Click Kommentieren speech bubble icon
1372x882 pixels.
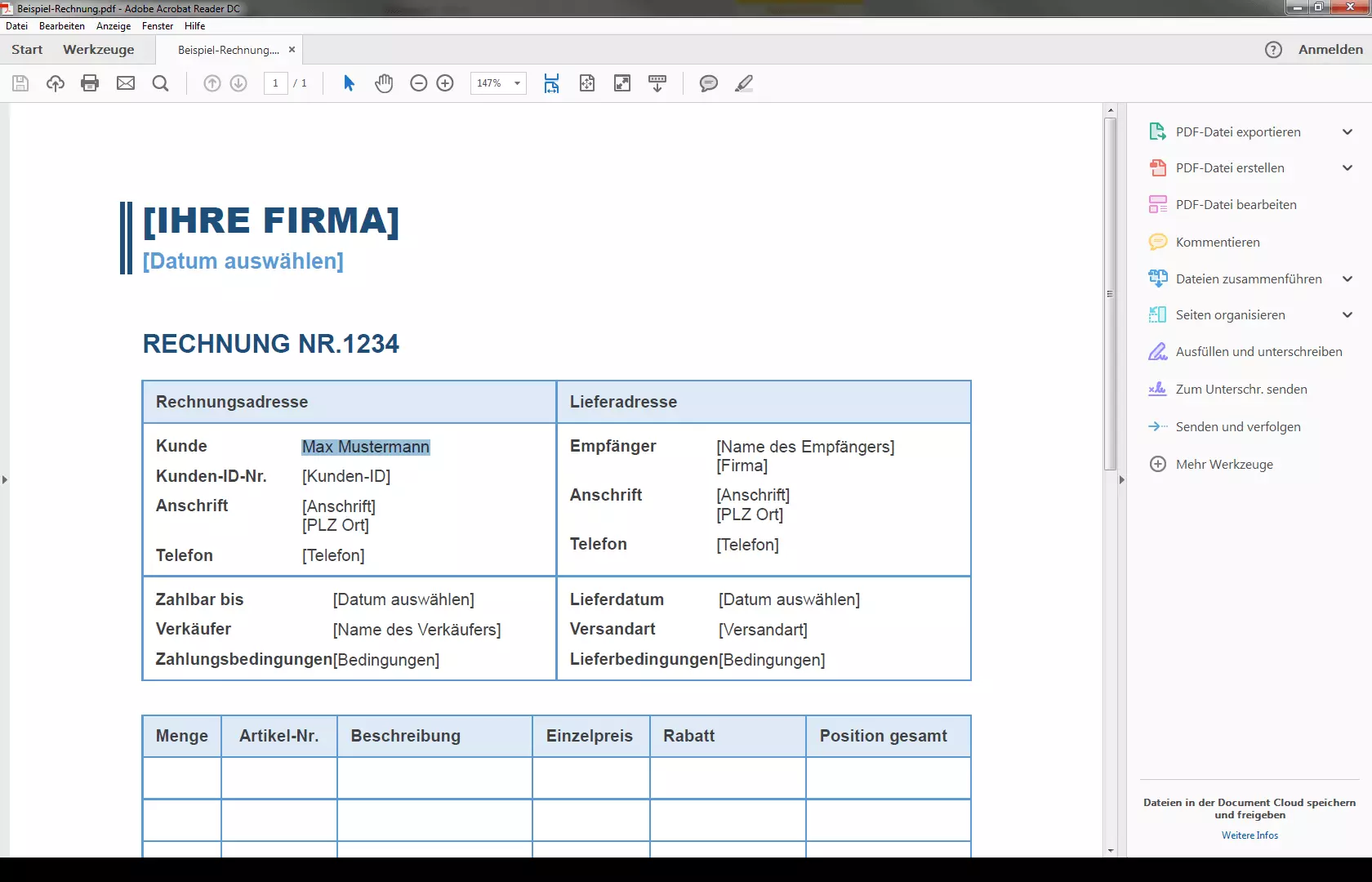[1158, 242]
